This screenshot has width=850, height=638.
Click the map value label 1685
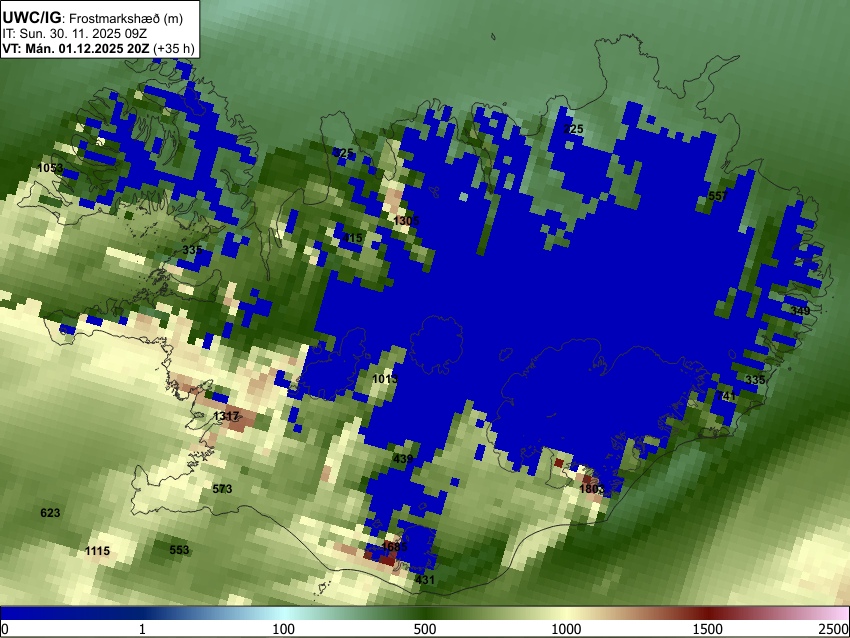(x=394, y=546)
